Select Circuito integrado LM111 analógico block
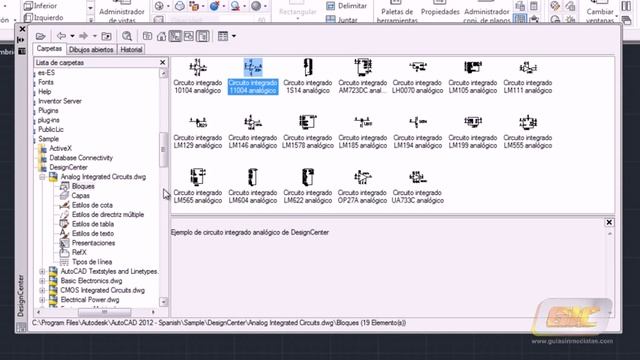640x360 pixels. click(528, 77)
